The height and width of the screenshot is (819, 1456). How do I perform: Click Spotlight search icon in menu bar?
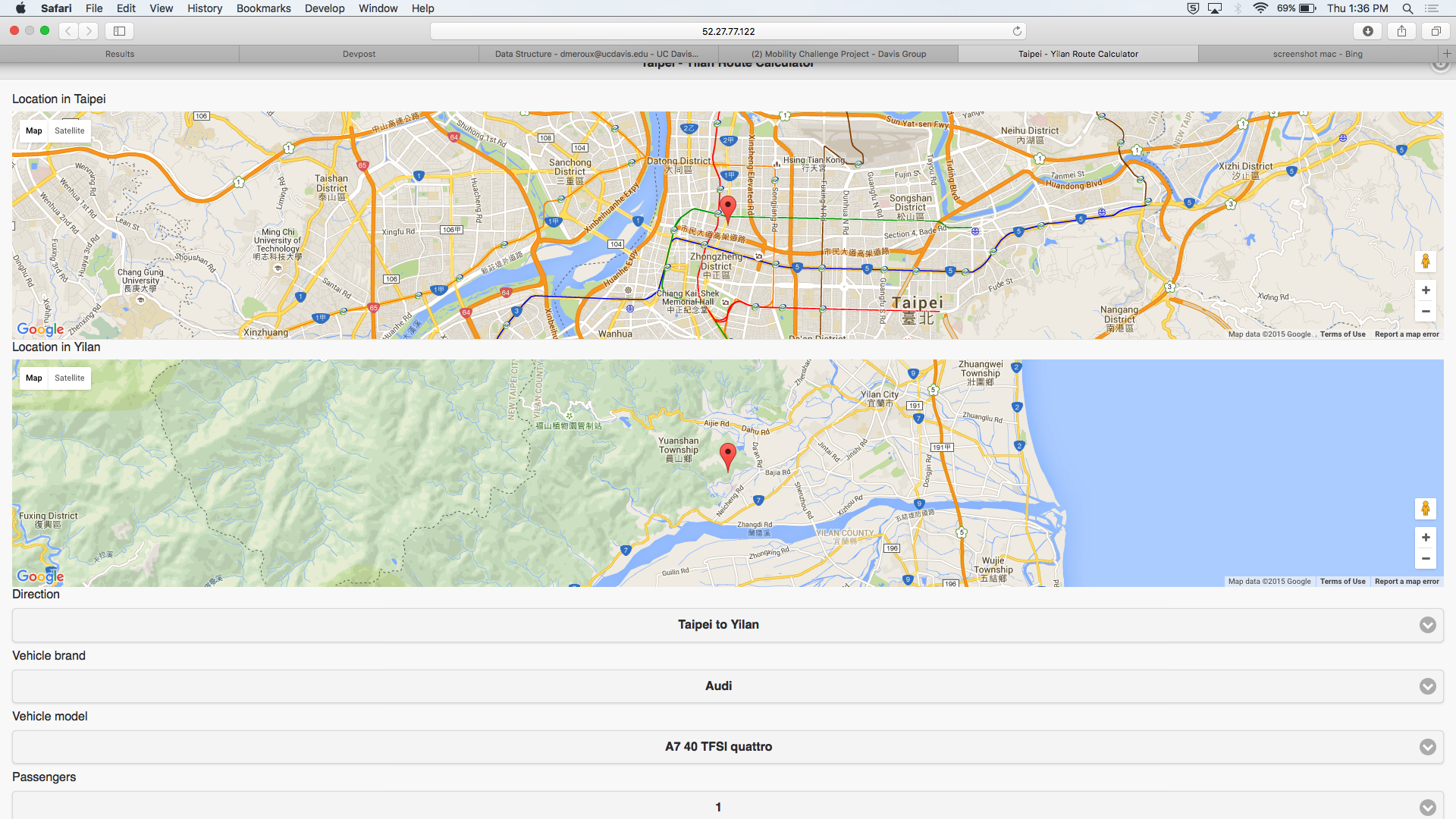point(1407,8)
